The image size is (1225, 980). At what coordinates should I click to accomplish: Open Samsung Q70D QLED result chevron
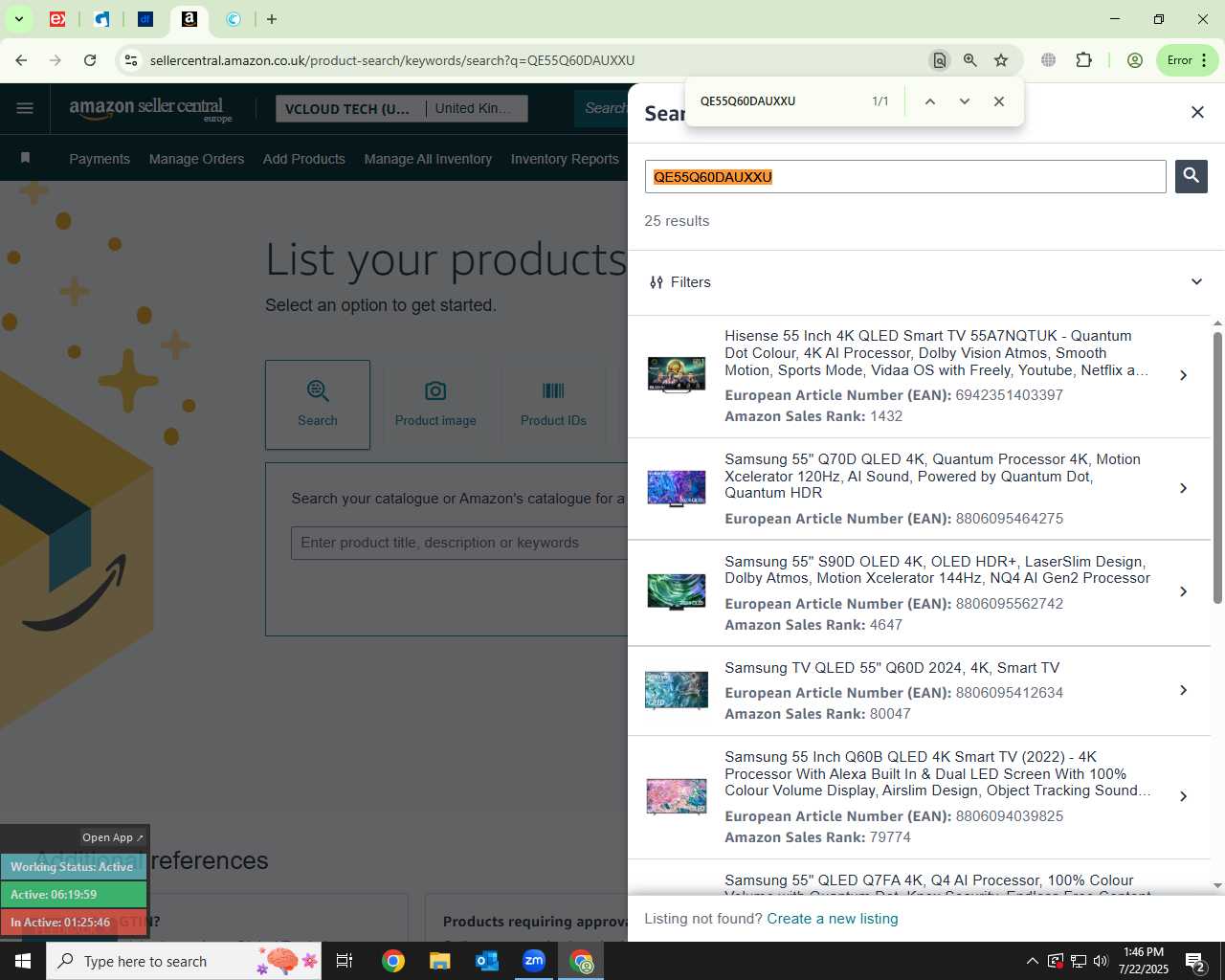point(1184,488)
